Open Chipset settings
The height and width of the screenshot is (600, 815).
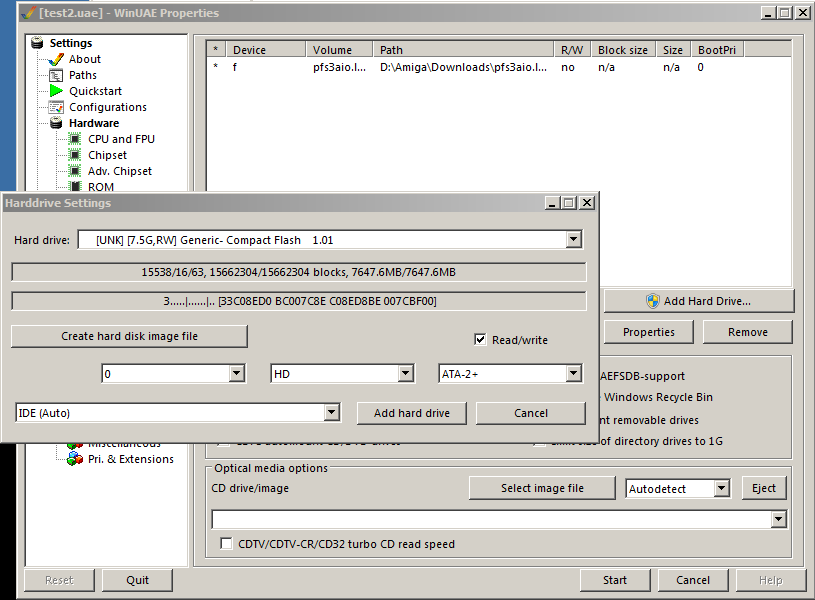pos(72,155)
